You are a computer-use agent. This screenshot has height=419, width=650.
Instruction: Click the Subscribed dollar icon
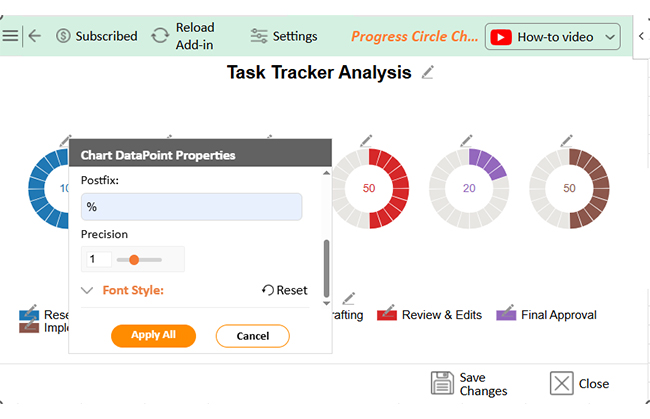coord(63,36)
